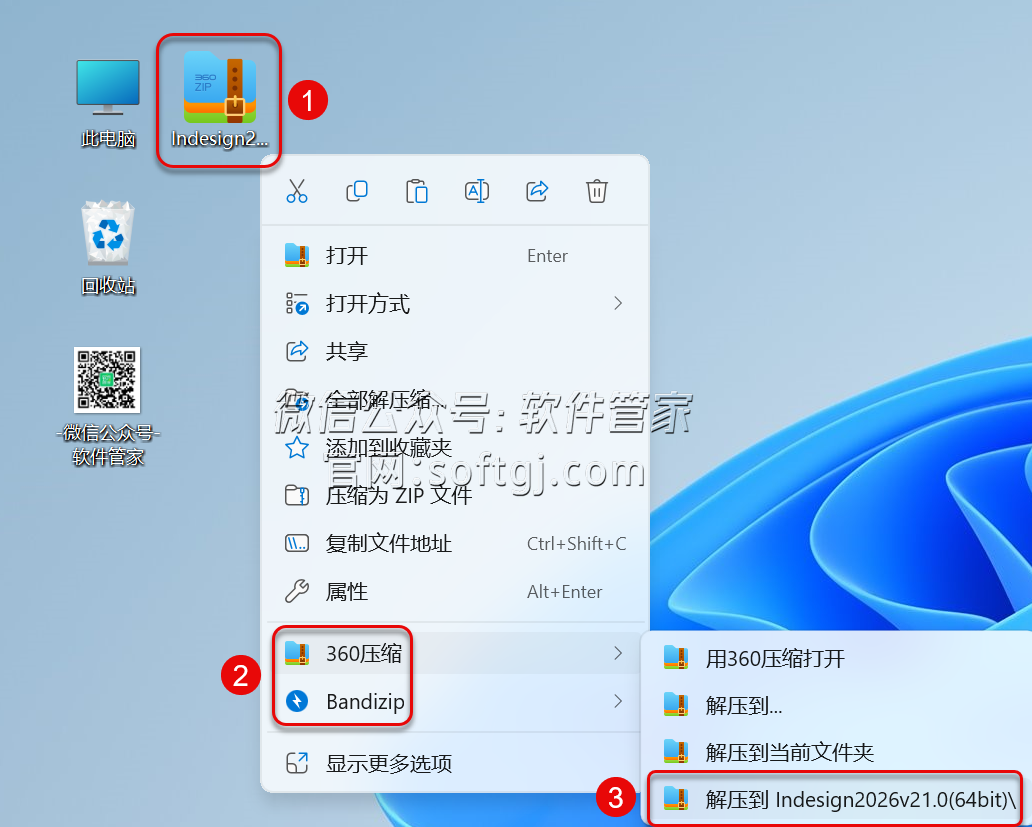This screenshot has height=827, width=1032.
Task: Choose 添加到收藏夹 menu entry
Action: tap(455, 447)
